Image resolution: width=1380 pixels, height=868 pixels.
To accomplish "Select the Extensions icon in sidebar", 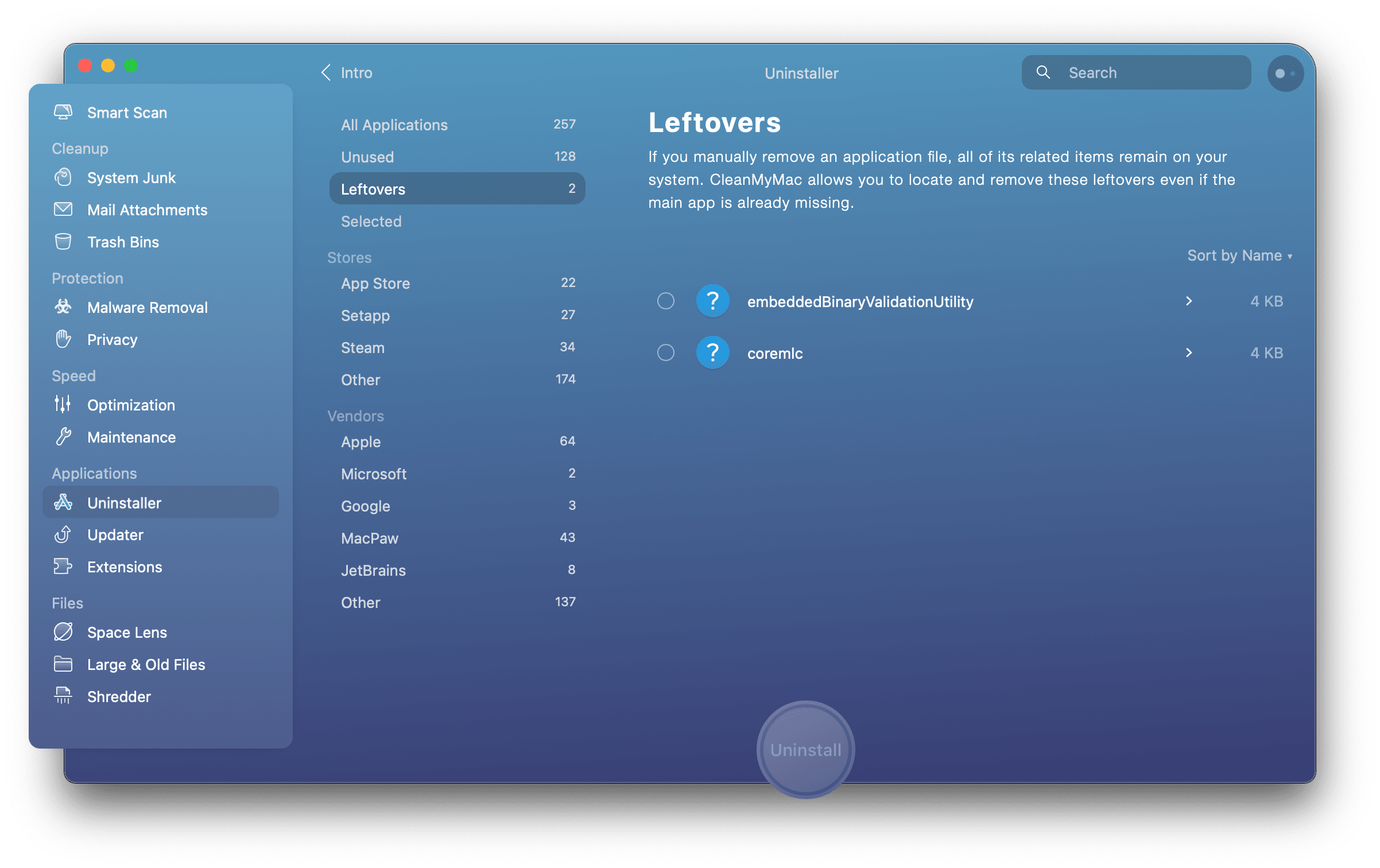I will tap(62, 567).
